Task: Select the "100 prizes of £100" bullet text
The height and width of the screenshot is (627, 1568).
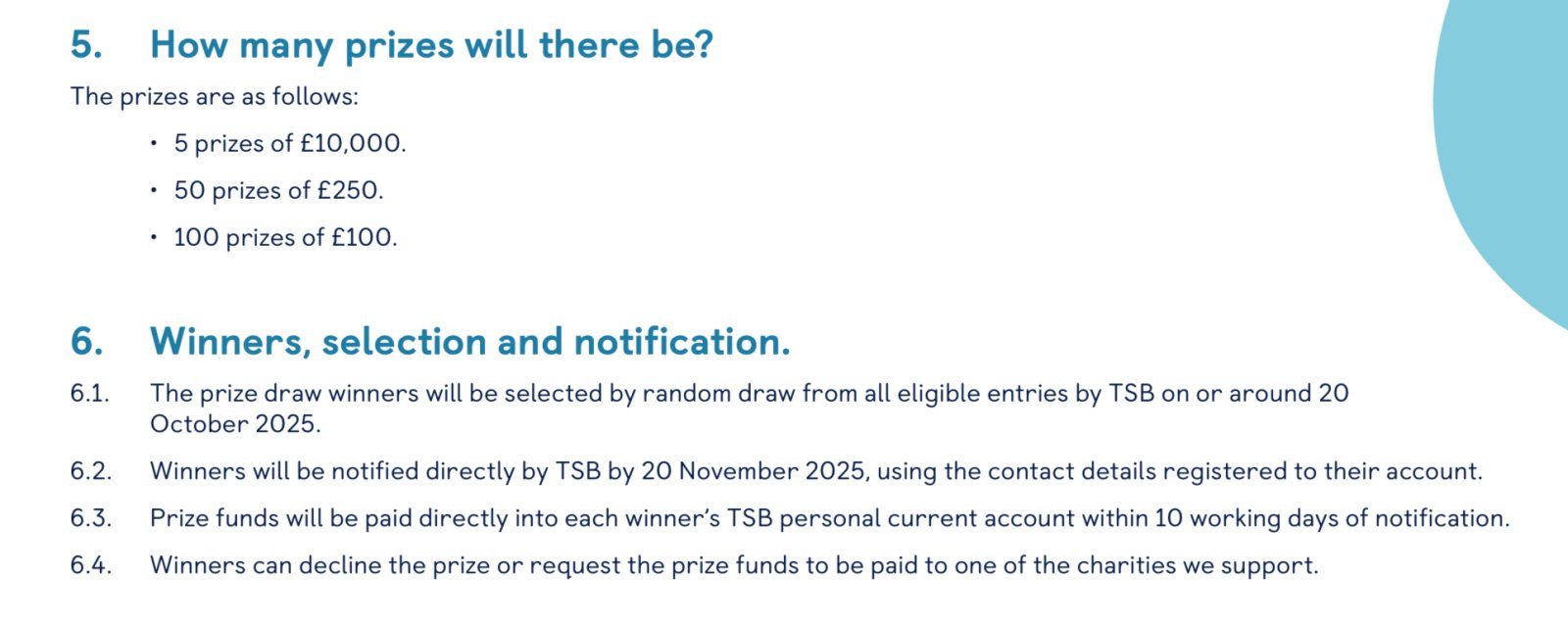Action: click(285, 237)
